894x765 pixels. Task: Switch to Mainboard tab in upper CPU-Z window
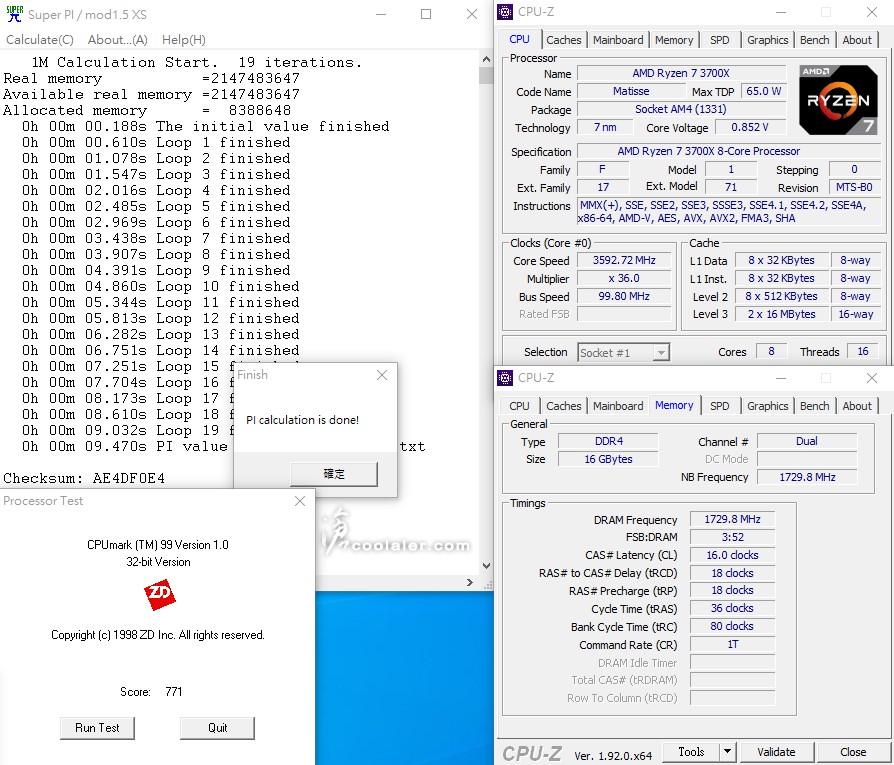coord(618,40)
